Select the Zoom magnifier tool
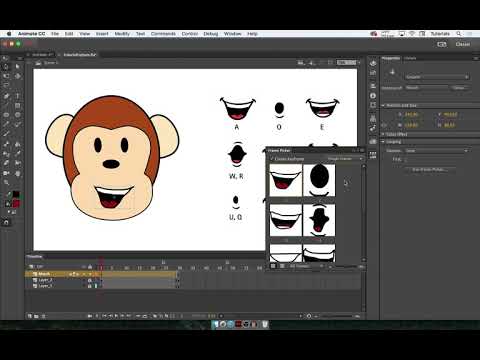 [x=6, y=183]
